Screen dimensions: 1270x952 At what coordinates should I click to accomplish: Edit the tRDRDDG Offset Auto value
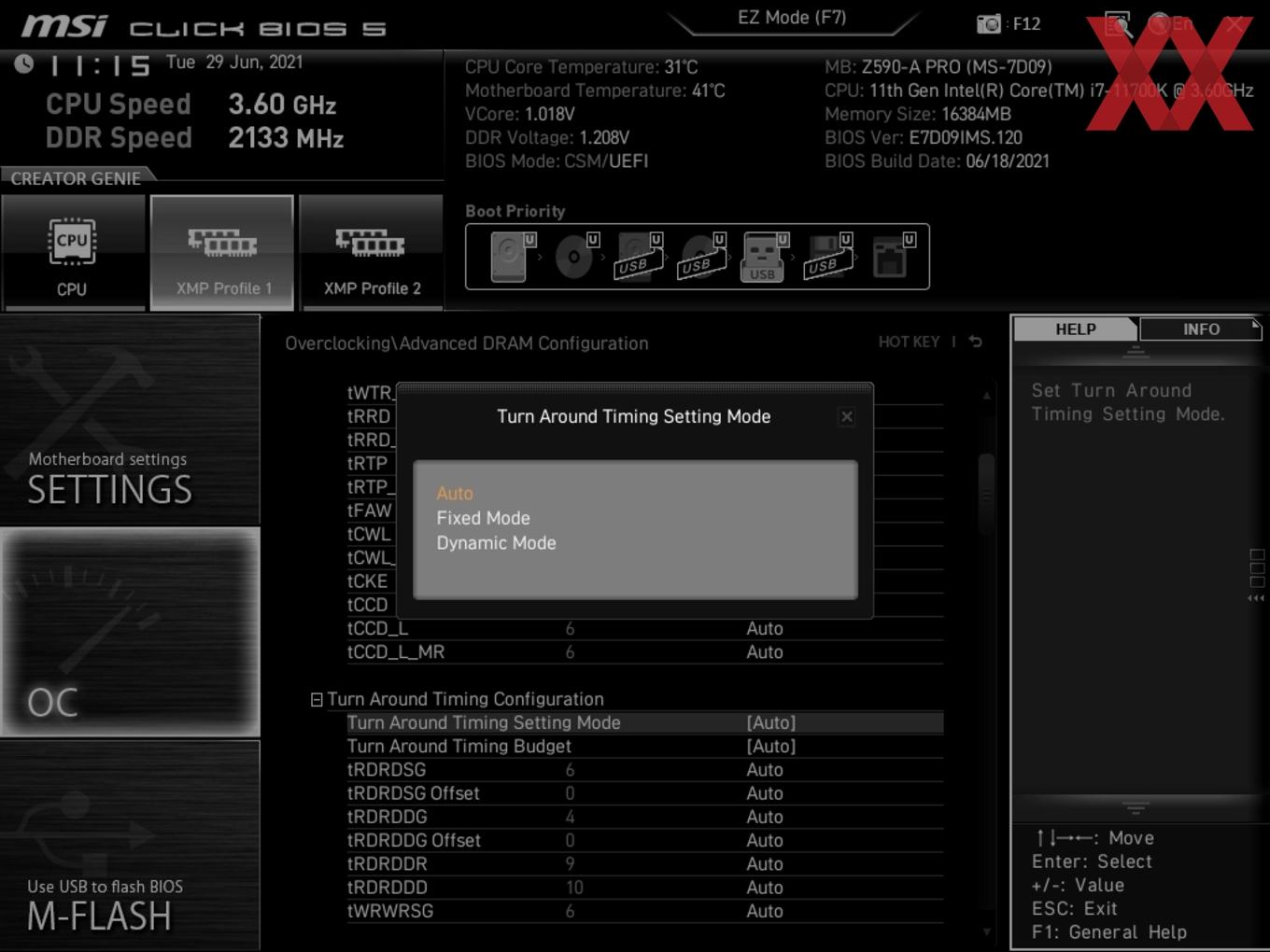tap(764, 840)
